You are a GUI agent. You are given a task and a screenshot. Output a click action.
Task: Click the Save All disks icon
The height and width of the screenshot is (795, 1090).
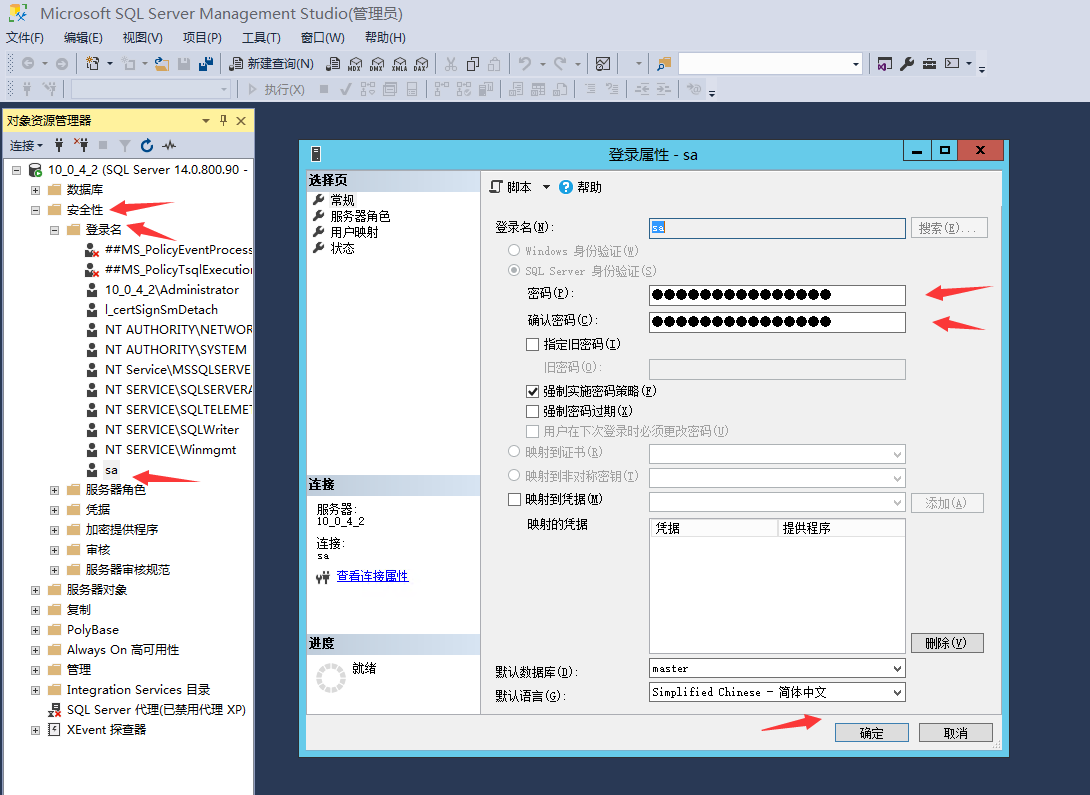206,64
